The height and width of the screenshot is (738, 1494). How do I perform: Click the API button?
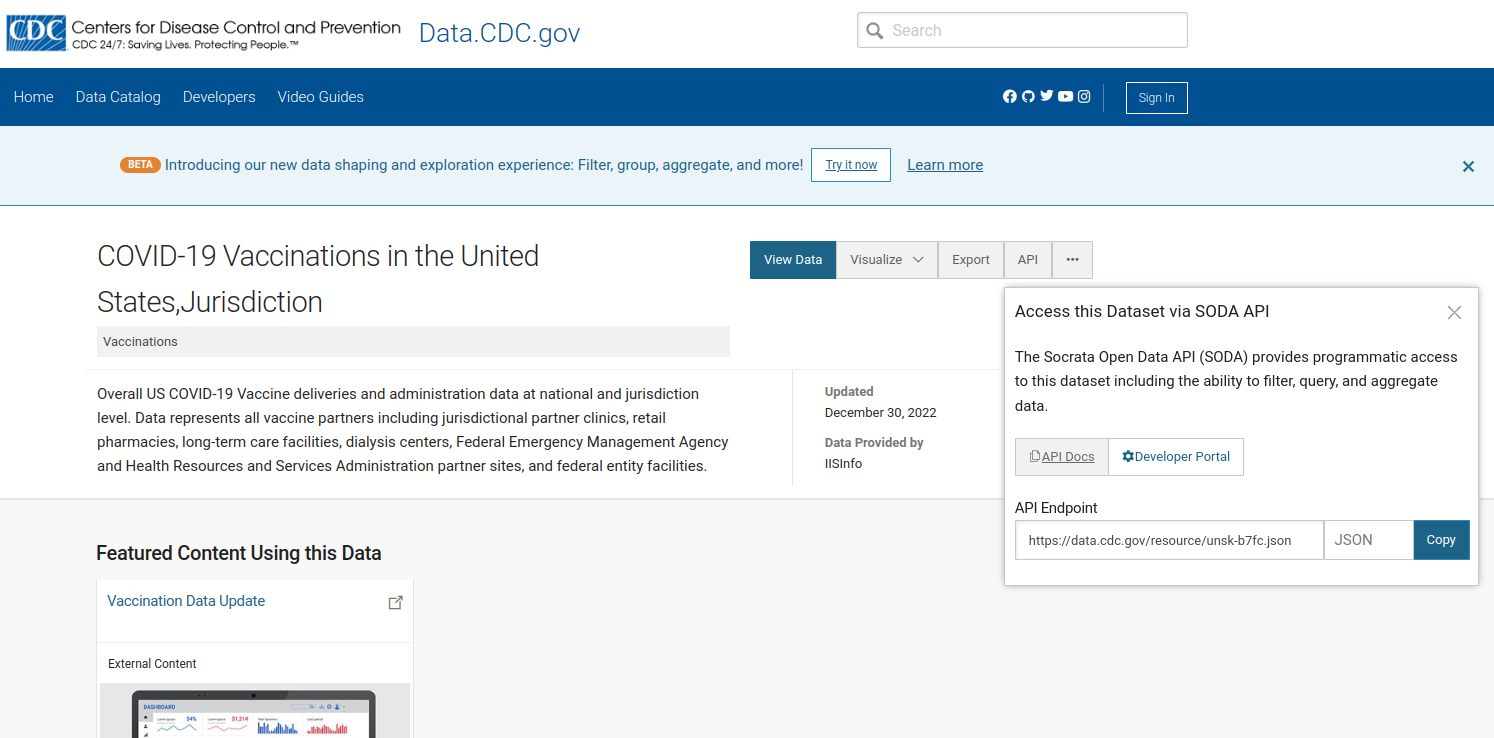(x=1028, y=260)
